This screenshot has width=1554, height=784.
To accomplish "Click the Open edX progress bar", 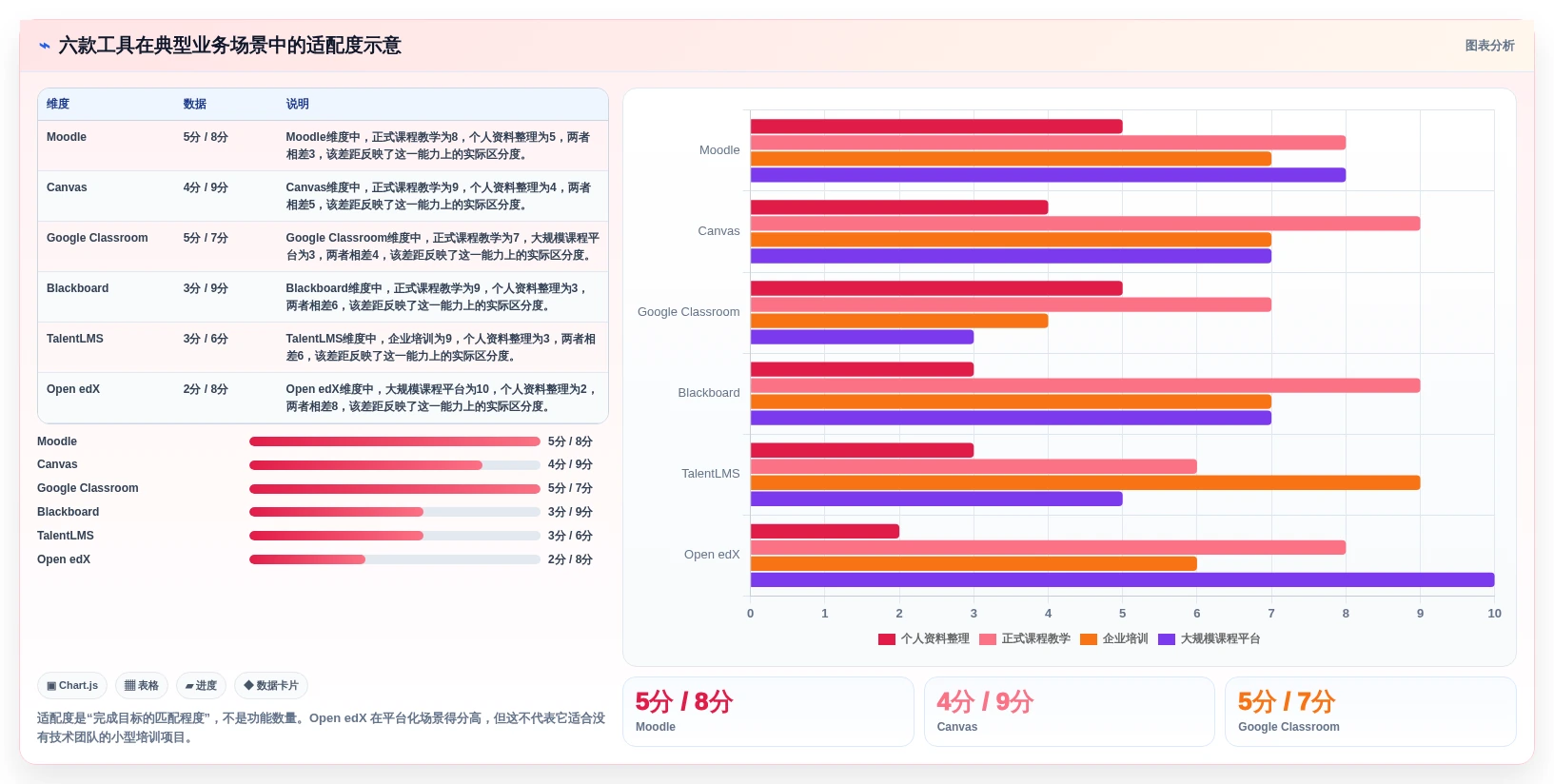I will 395,559.
